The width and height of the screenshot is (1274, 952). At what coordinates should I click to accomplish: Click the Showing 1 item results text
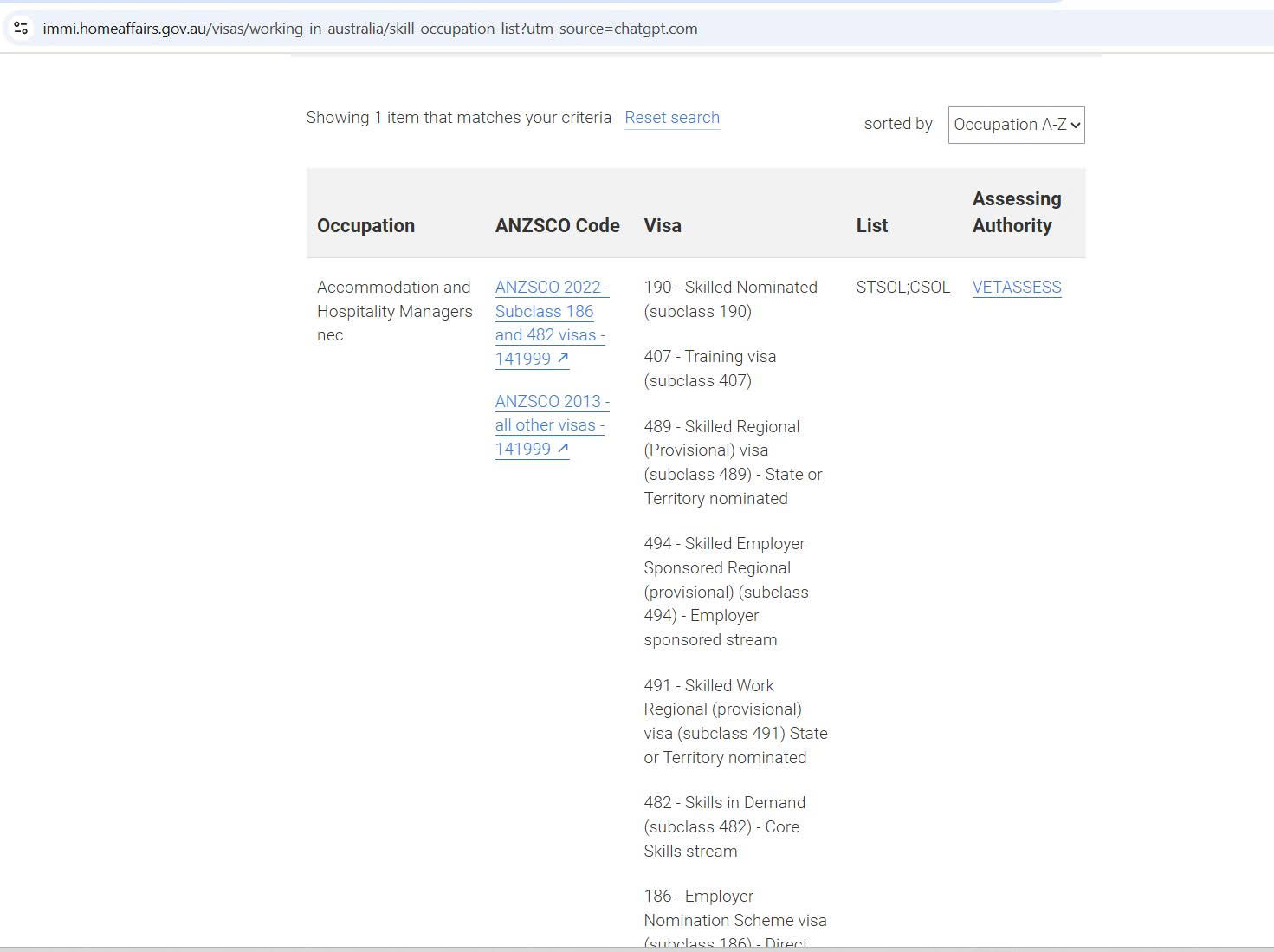(x=458, y=118)
